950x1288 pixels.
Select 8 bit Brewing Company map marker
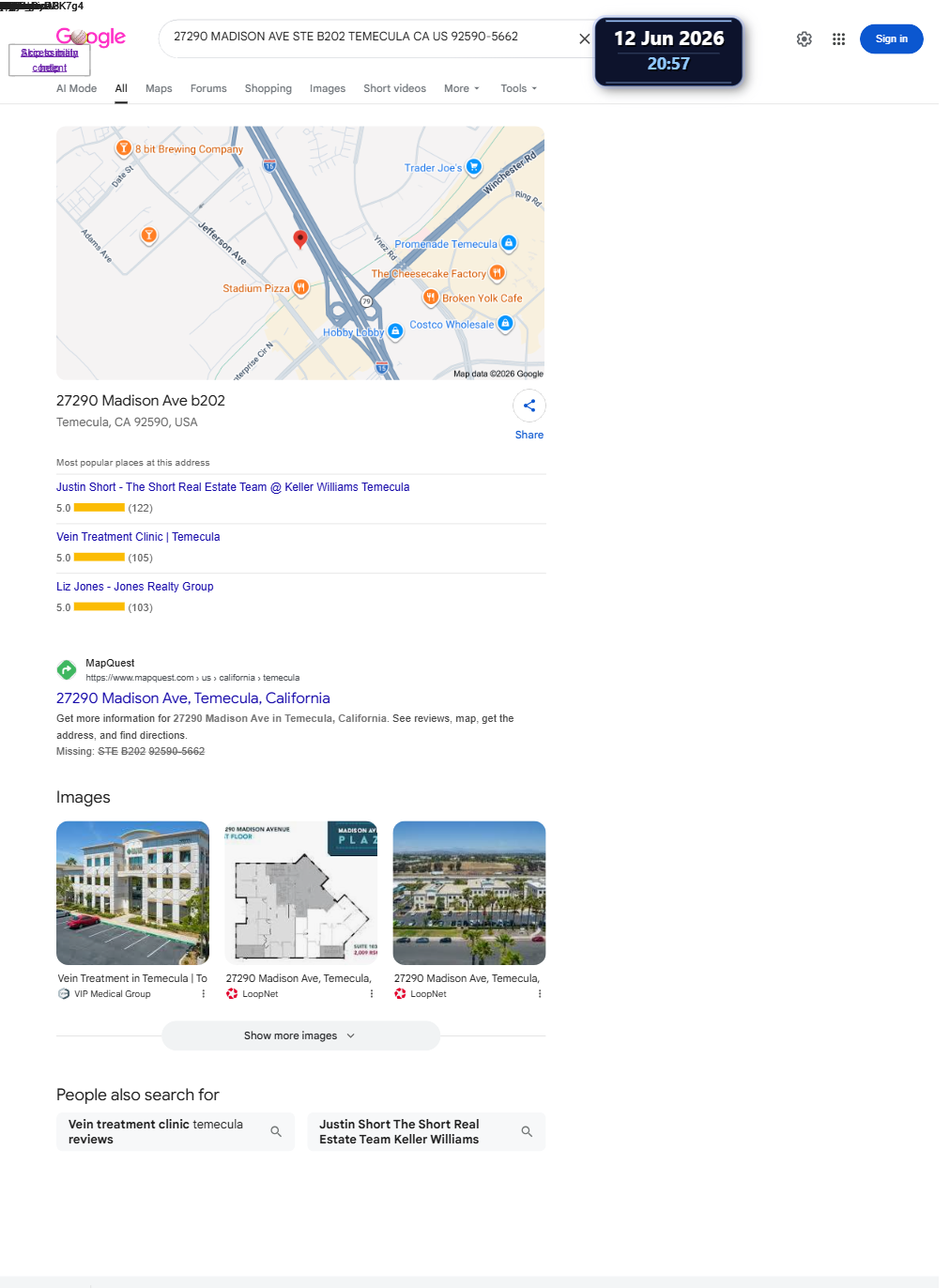(123, 148)
